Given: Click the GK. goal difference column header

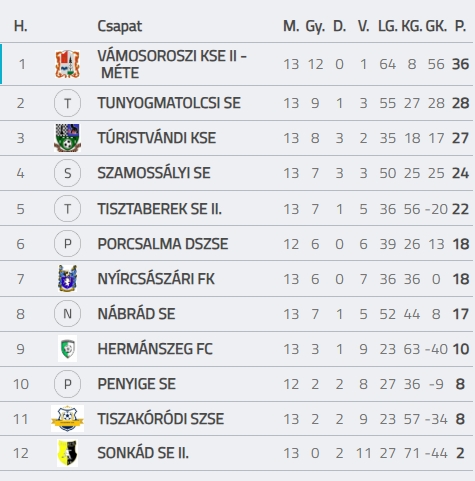Looking at the screenshot, I should point(436,26).
